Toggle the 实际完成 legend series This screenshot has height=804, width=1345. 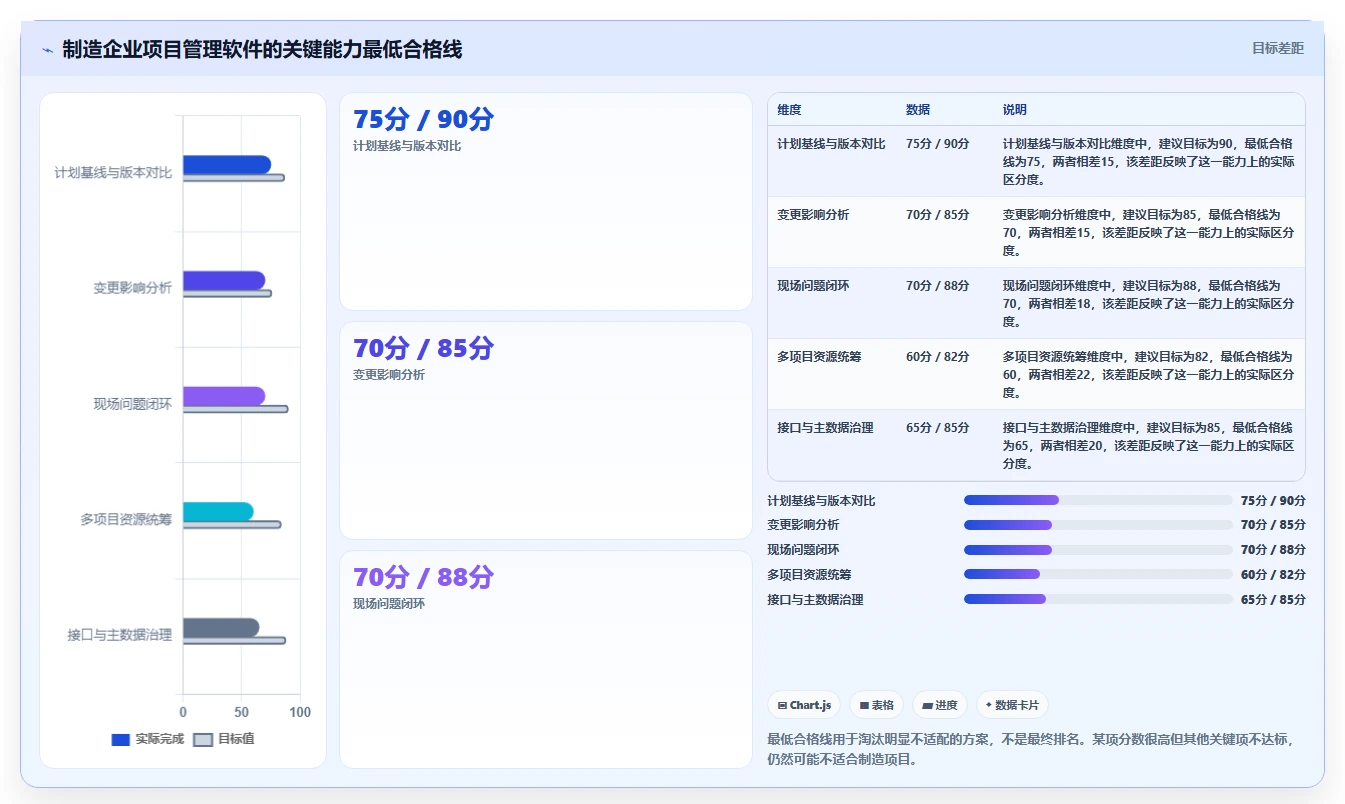click(x=147, y=739)
